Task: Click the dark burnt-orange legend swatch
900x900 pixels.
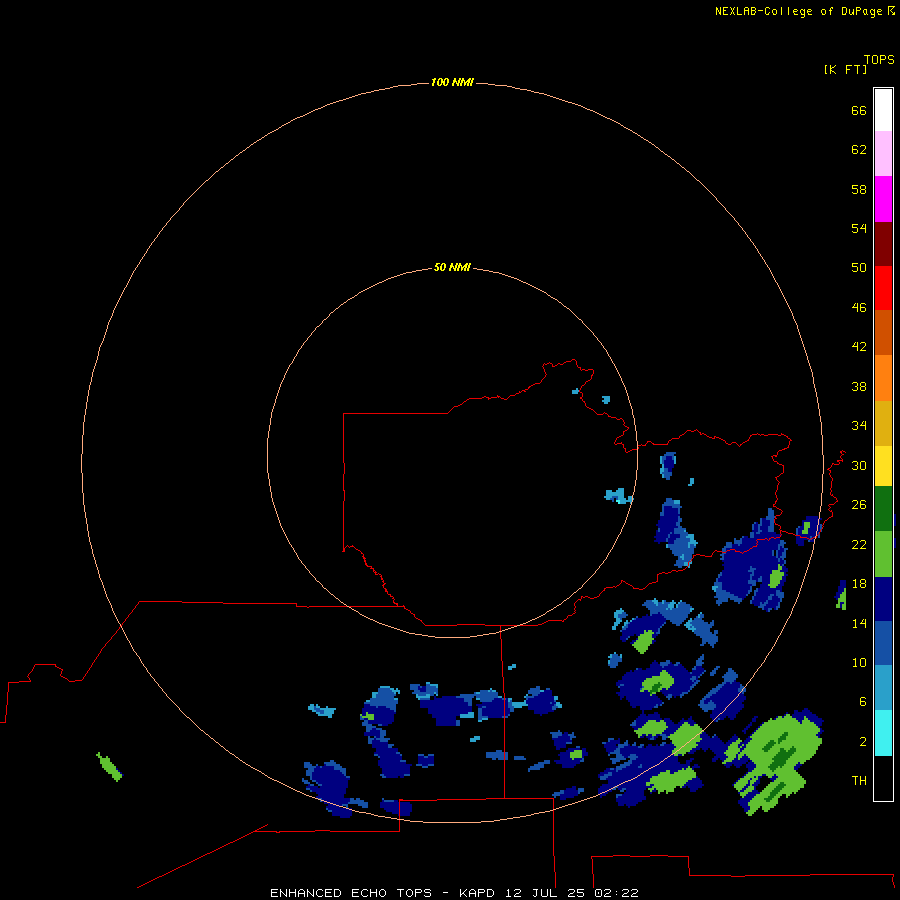Action: [x=883, y=332]
